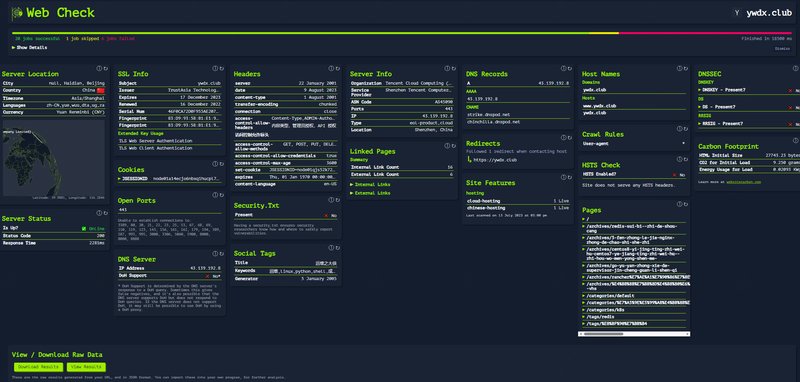Refresh the Headers card data
800x382 pixels.
point(338,68)
